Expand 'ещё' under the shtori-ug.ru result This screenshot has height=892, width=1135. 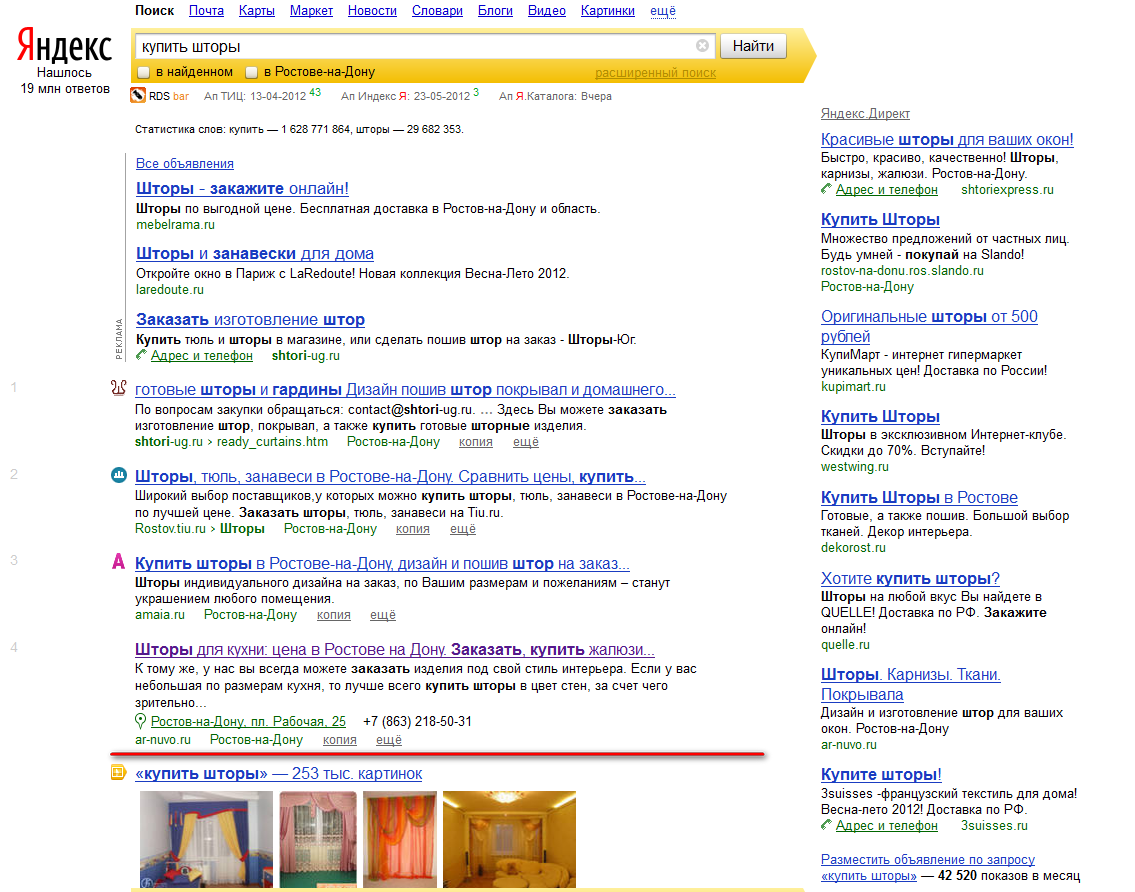click(526, 442)
